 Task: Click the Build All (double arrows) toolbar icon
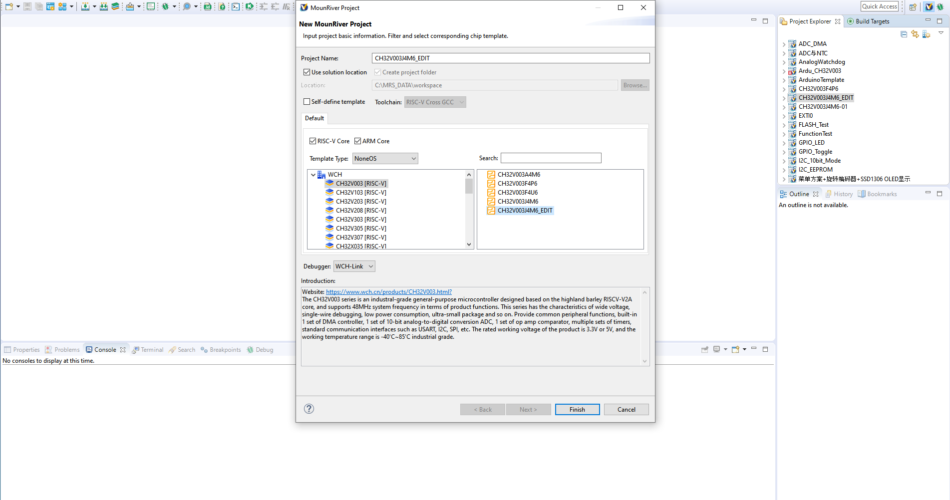104,7
